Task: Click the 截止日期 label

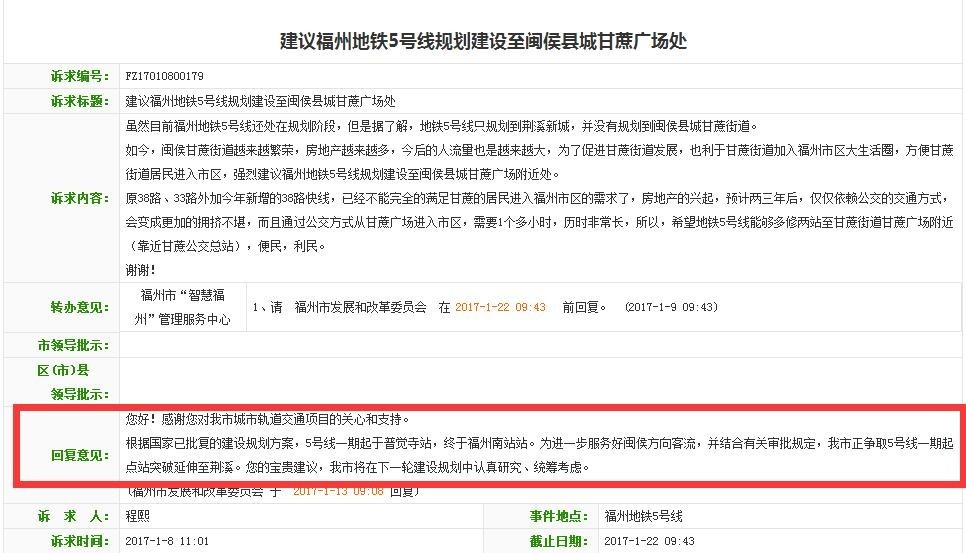Action: tap(559, 541)
